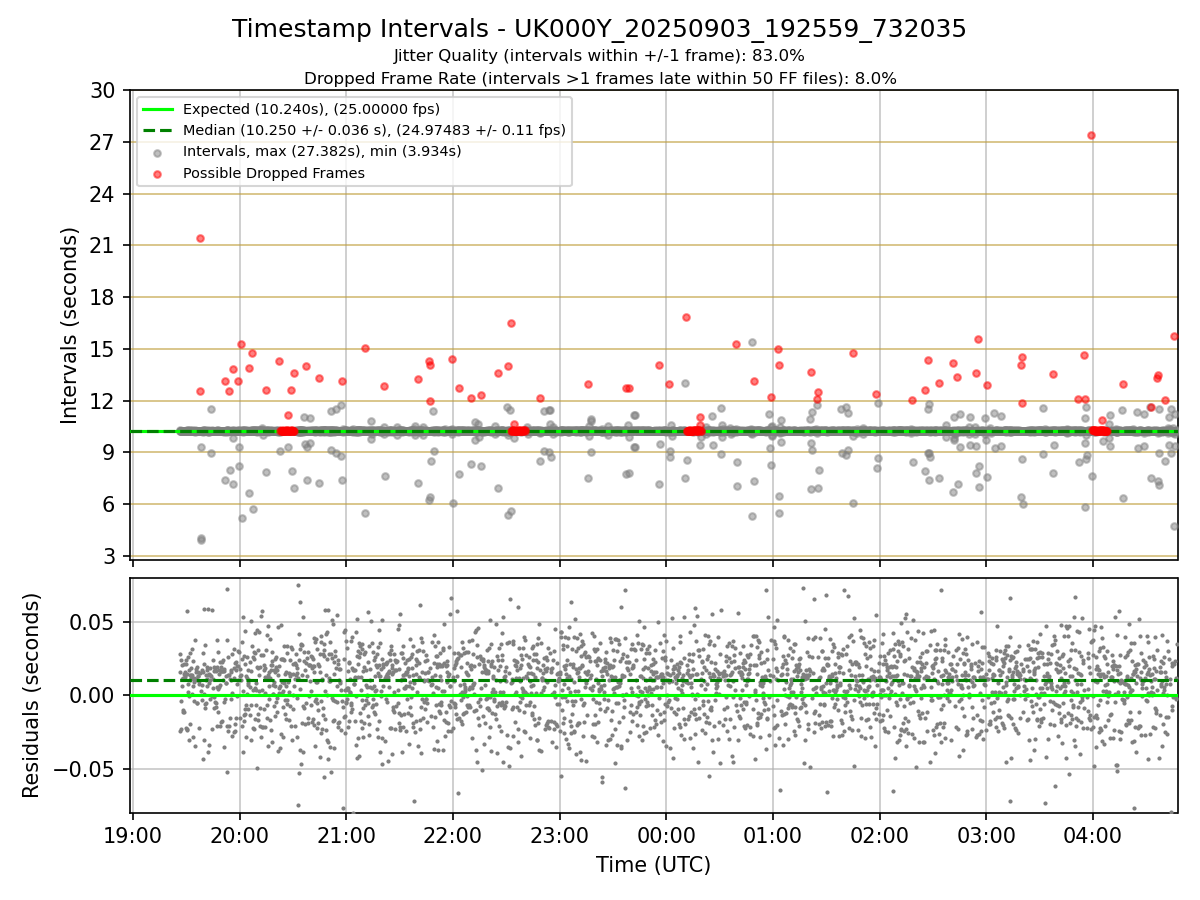Click the y-axis tick label '15'
Viewport: 1200px width, 900px height.
coord(103,349)
